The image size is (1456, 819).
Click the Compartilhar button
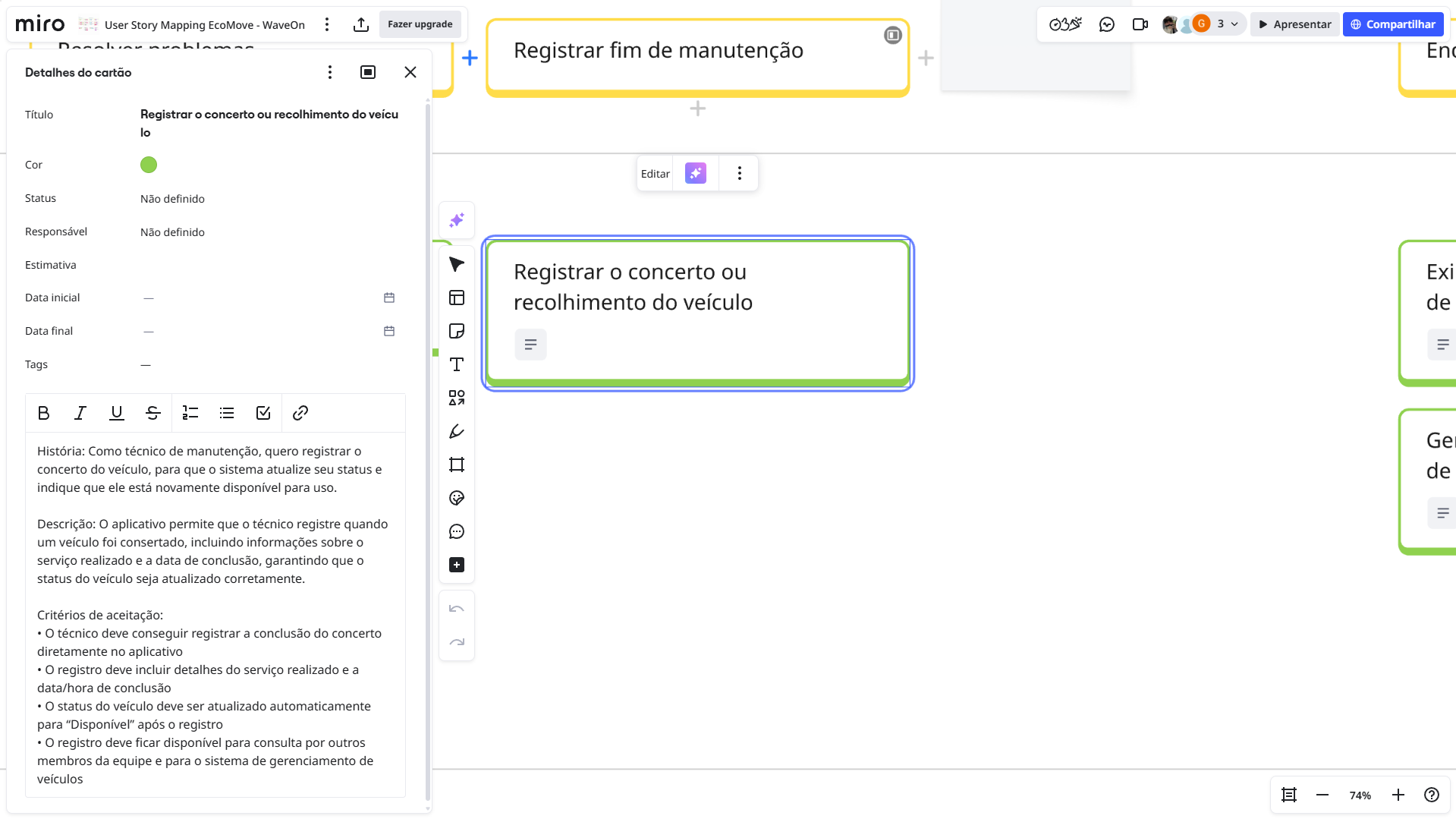click(1392, 24)
